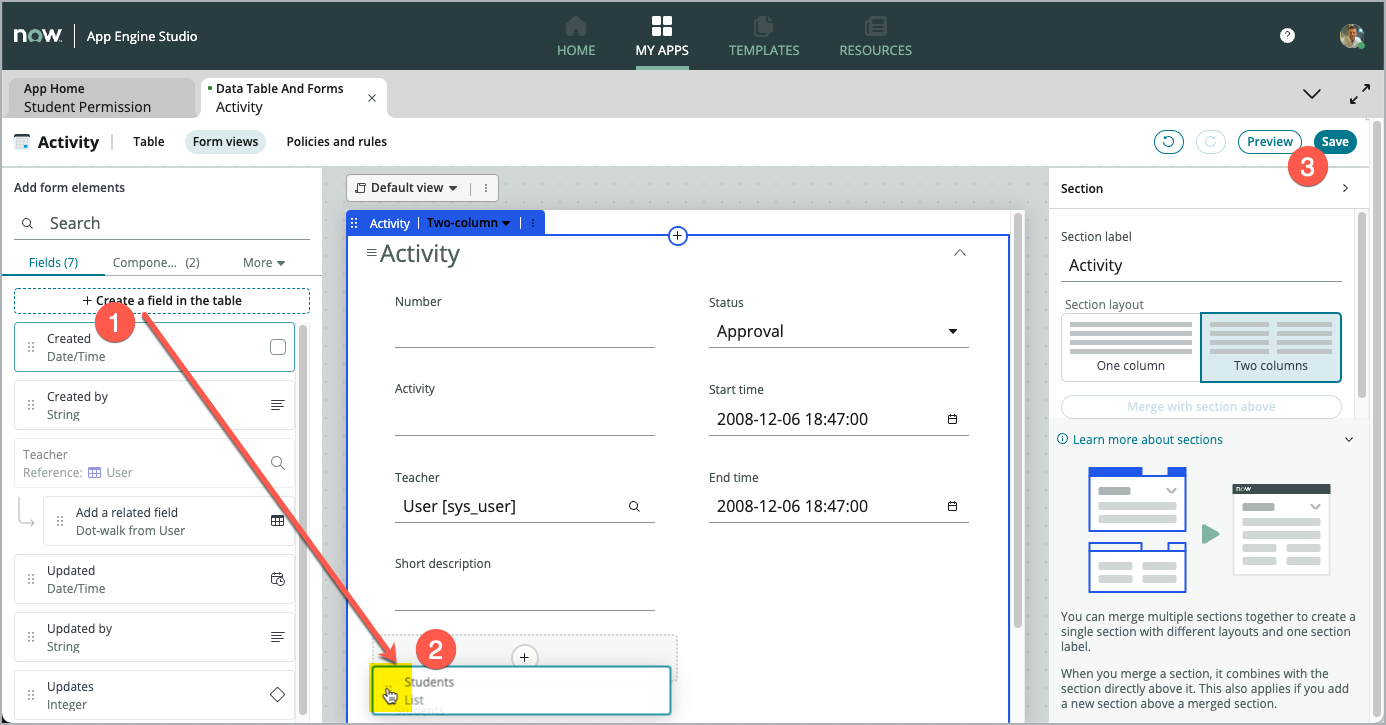Open the calendar picker for Start time
1386x725 pixels.
point(952,419)
